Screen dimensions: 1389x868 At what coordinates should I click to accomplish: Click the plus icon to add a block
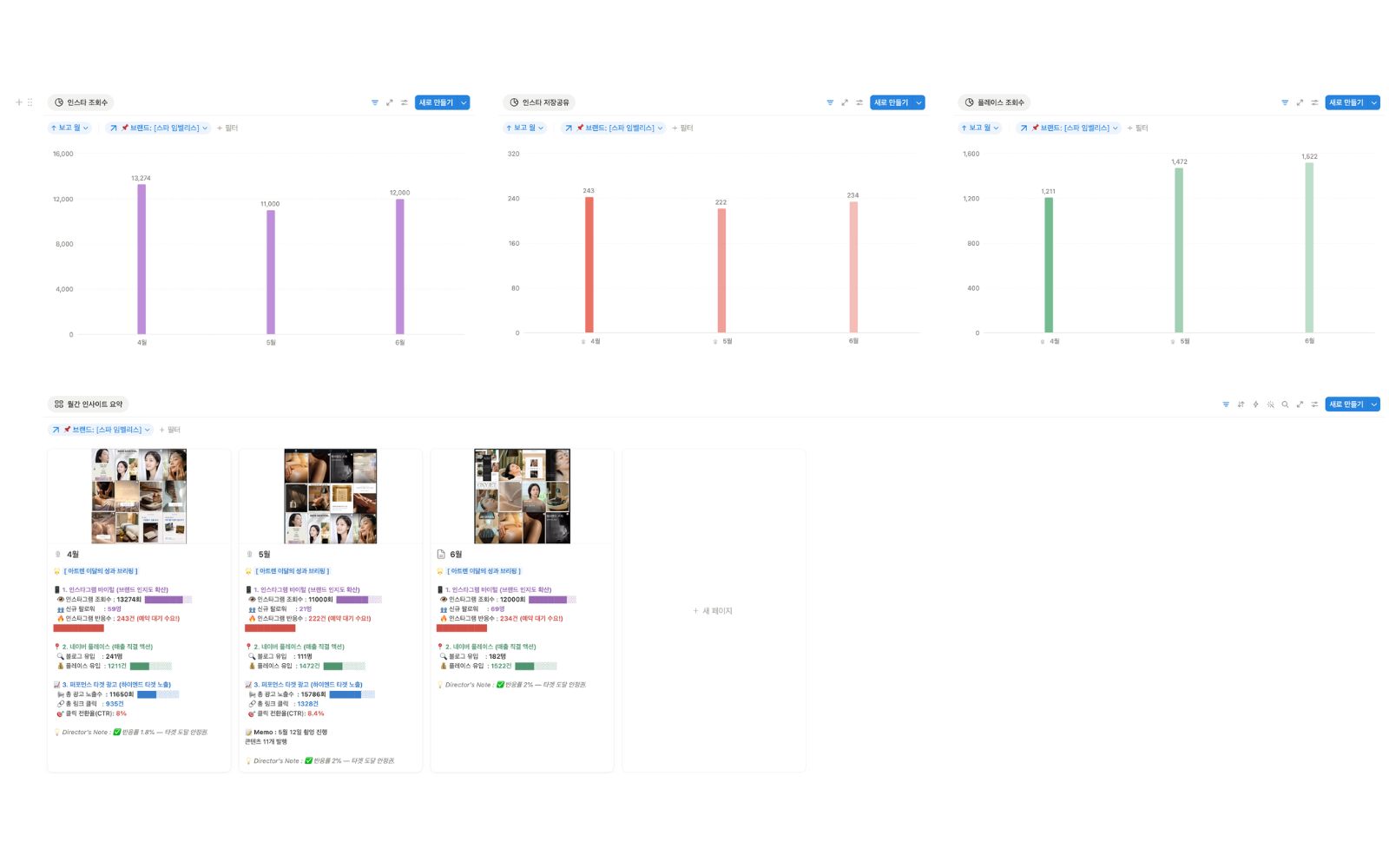click(19, 102)
